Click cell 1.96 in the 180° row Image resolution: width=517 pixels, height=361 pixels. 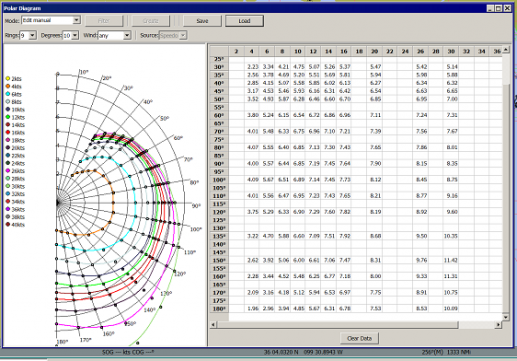pos(252,309)
